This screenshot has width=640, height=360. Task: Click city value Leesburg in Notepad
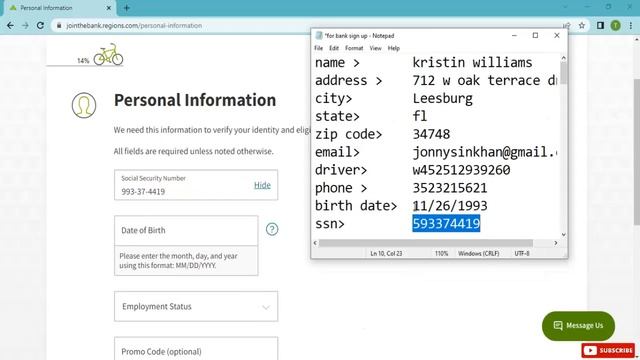point(442,98)
